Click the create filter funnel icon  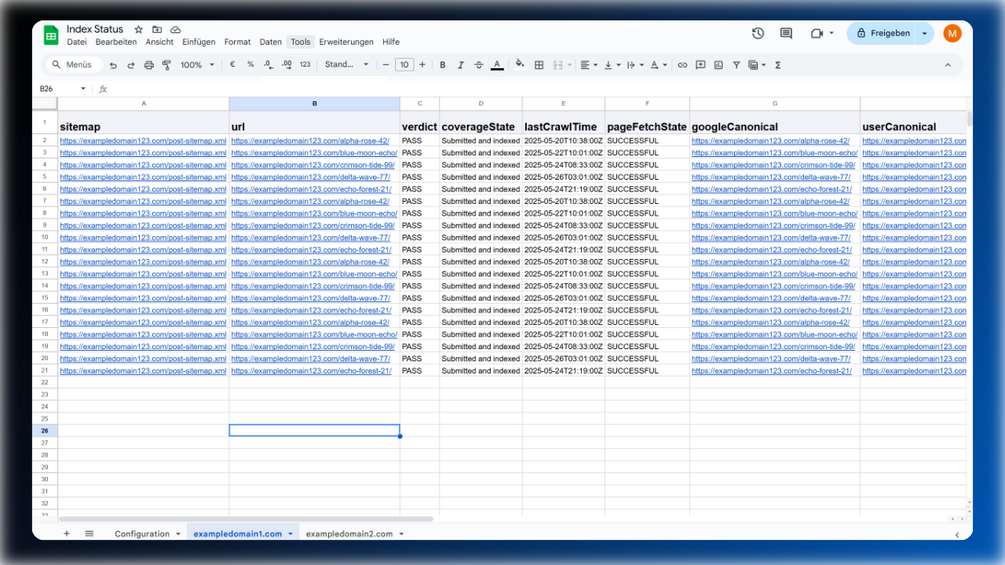click(x=736, y=65)
